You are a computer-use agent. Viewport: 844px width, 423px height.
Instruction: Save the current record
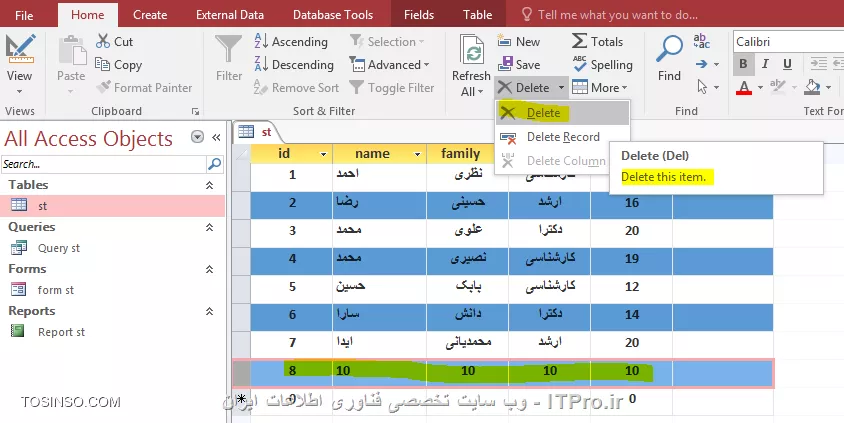(x=519, y=65)
